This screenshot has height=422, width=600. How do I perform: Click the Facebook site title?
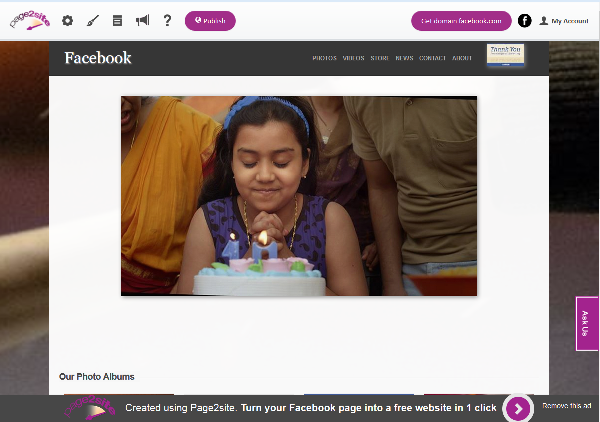click(x=98, y=58)
